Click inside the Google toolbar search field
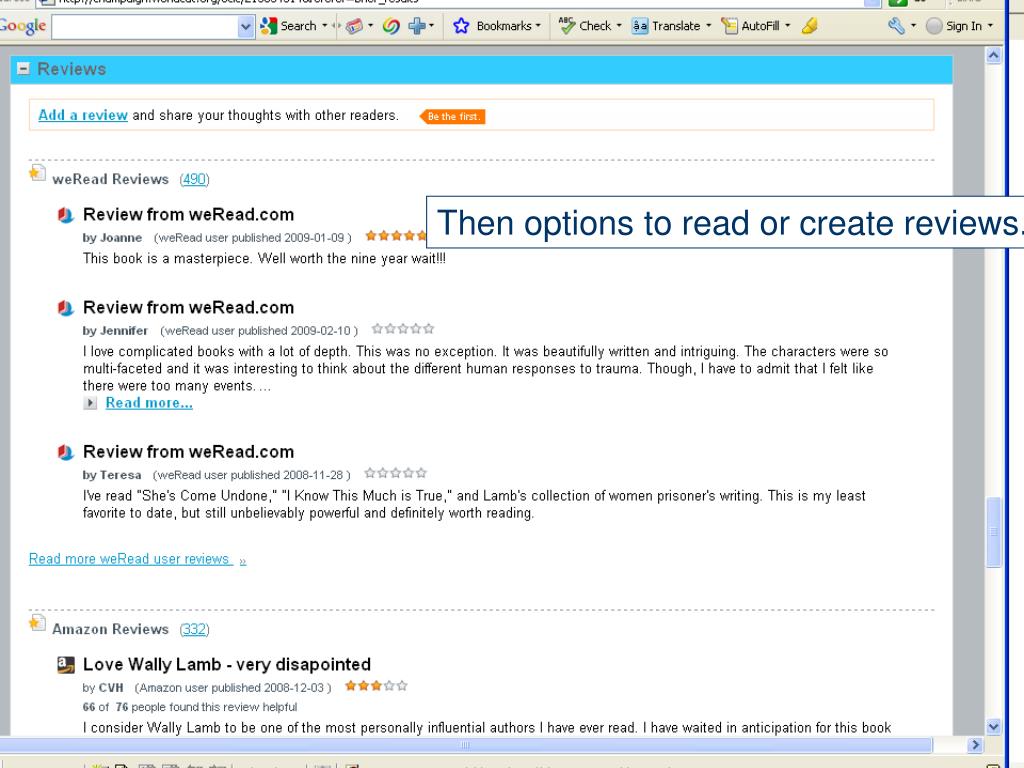 point(145,27)
